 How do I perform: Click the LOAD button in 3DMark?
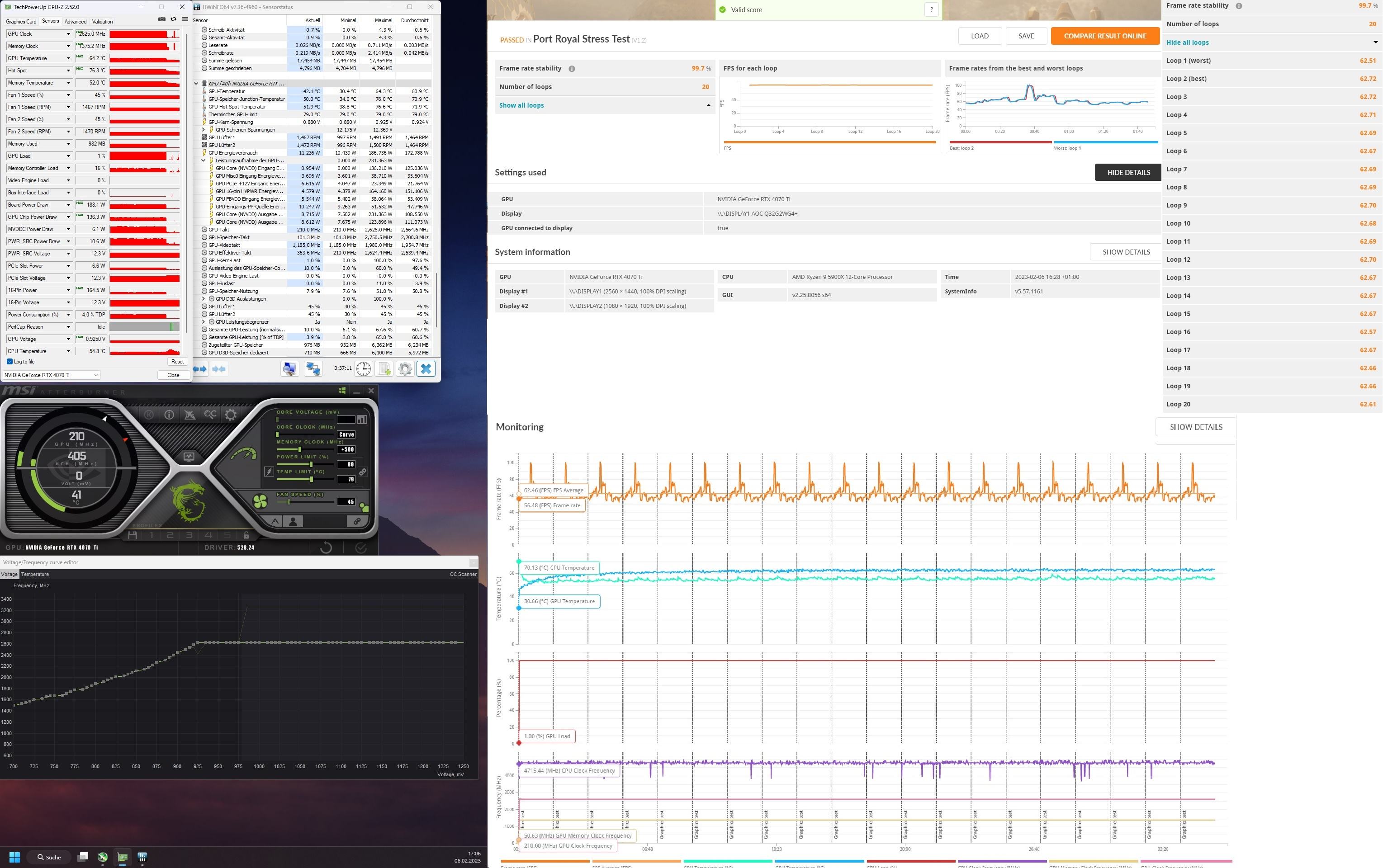[980, 36]
